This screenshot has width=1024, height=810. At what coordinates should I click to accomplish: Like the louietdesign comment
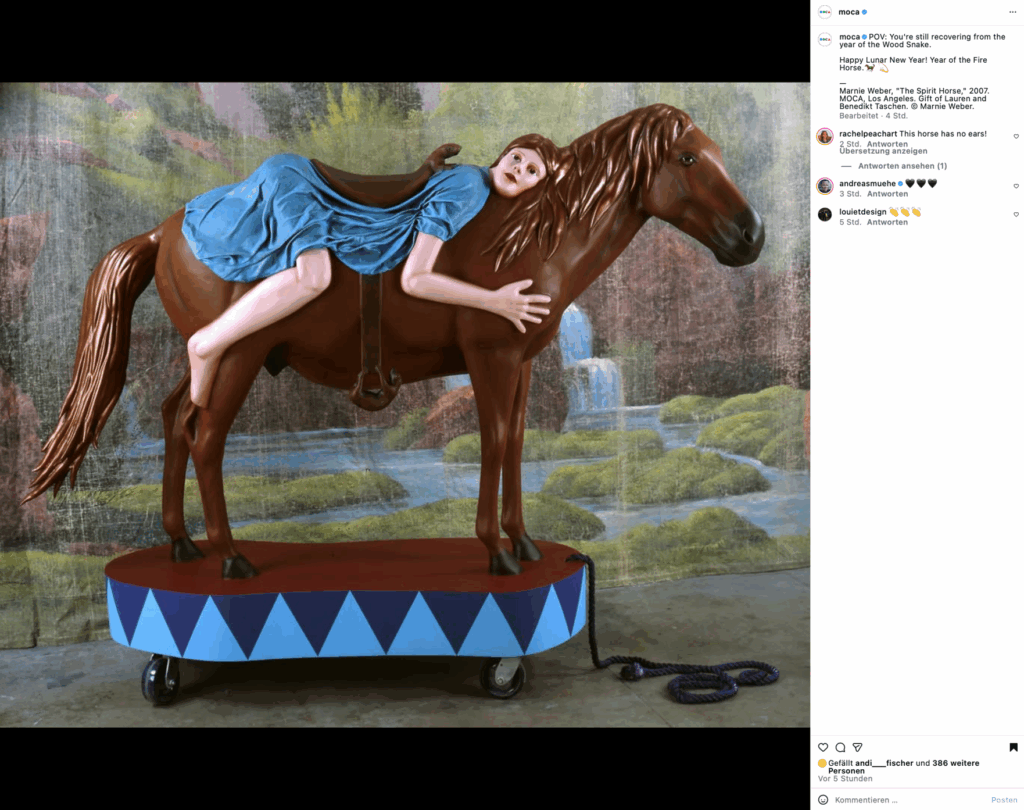[1016, 214]
